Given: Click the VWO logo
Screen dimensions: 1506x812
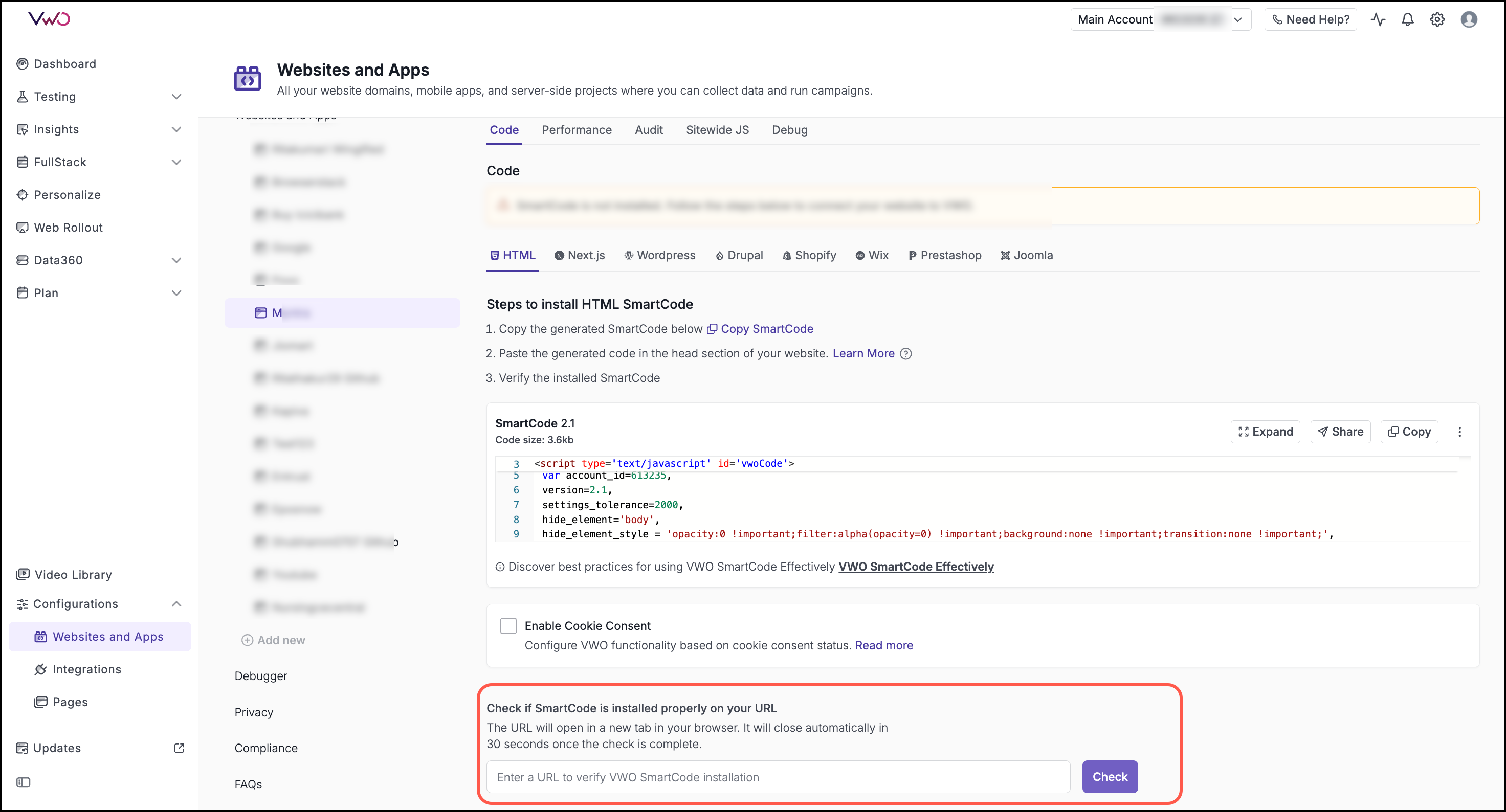Looking at the screenshot, I should (x=49, y=19).
